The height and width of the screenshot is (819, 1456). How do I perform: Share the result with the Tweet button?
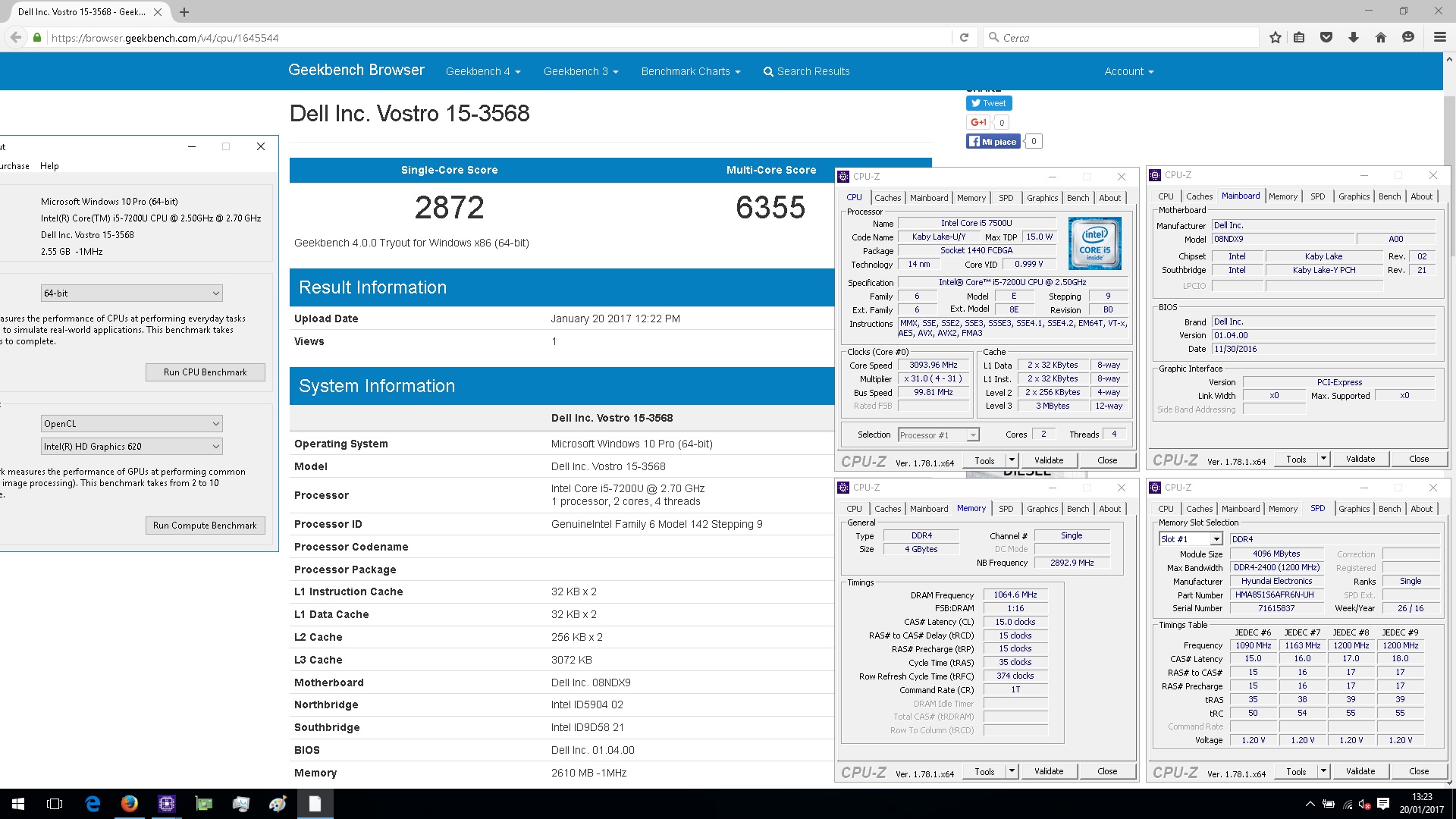tap(989, 103)
